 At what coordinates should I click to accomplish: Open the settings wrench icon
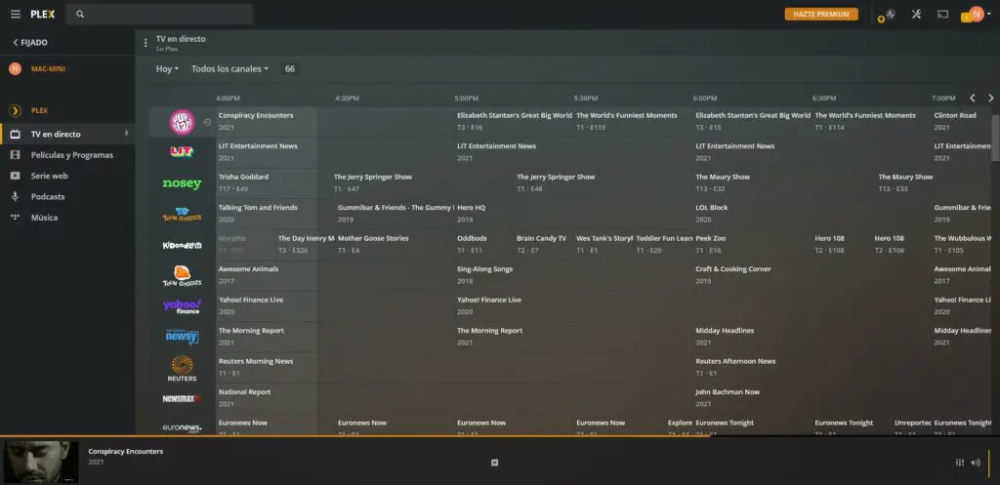[916, 14]
